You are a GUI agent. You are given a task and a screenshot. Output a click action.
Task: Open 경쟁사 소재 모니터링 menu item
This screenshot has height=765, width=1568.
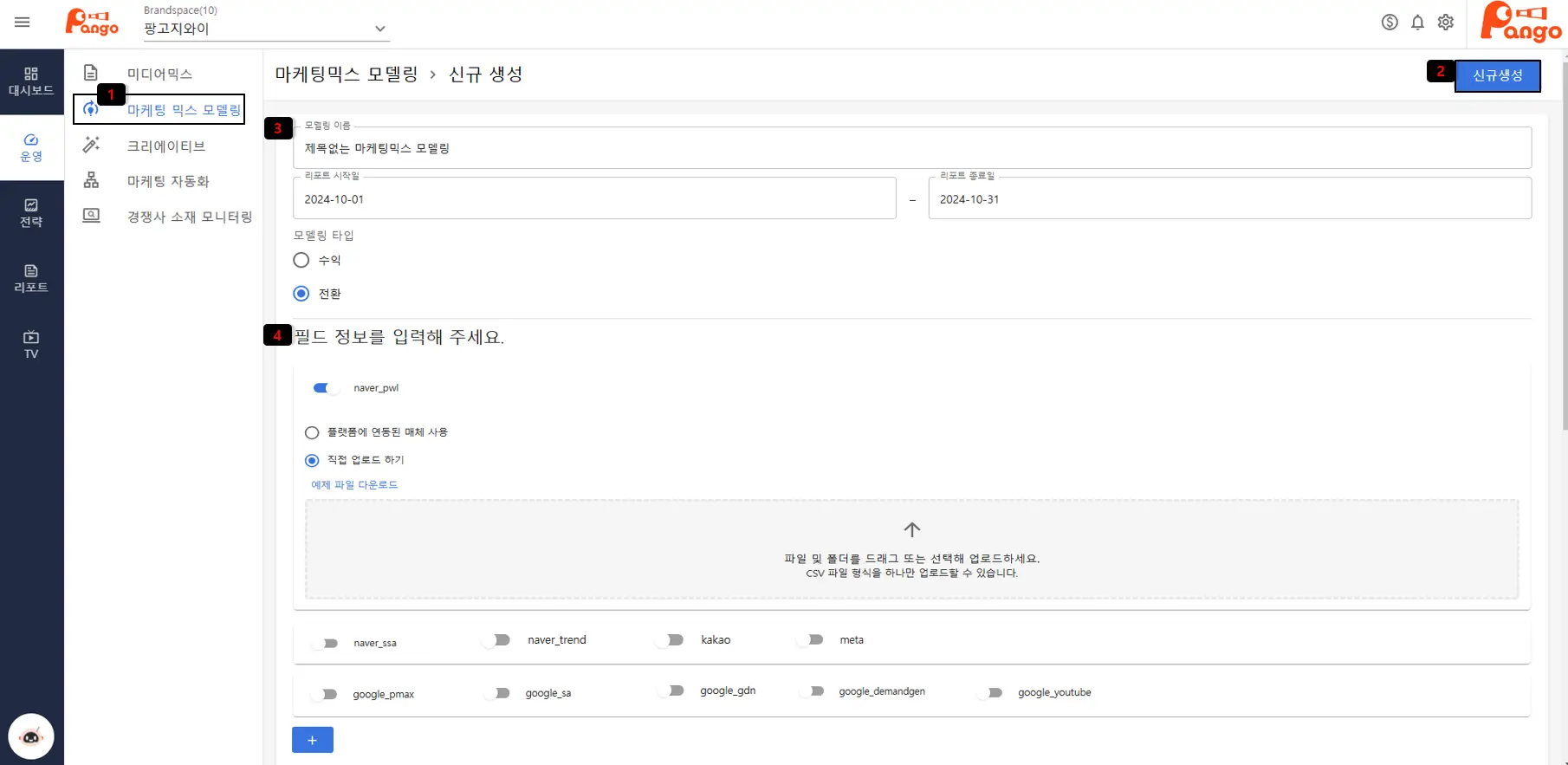pyautogui.click(x=189, y=217)
